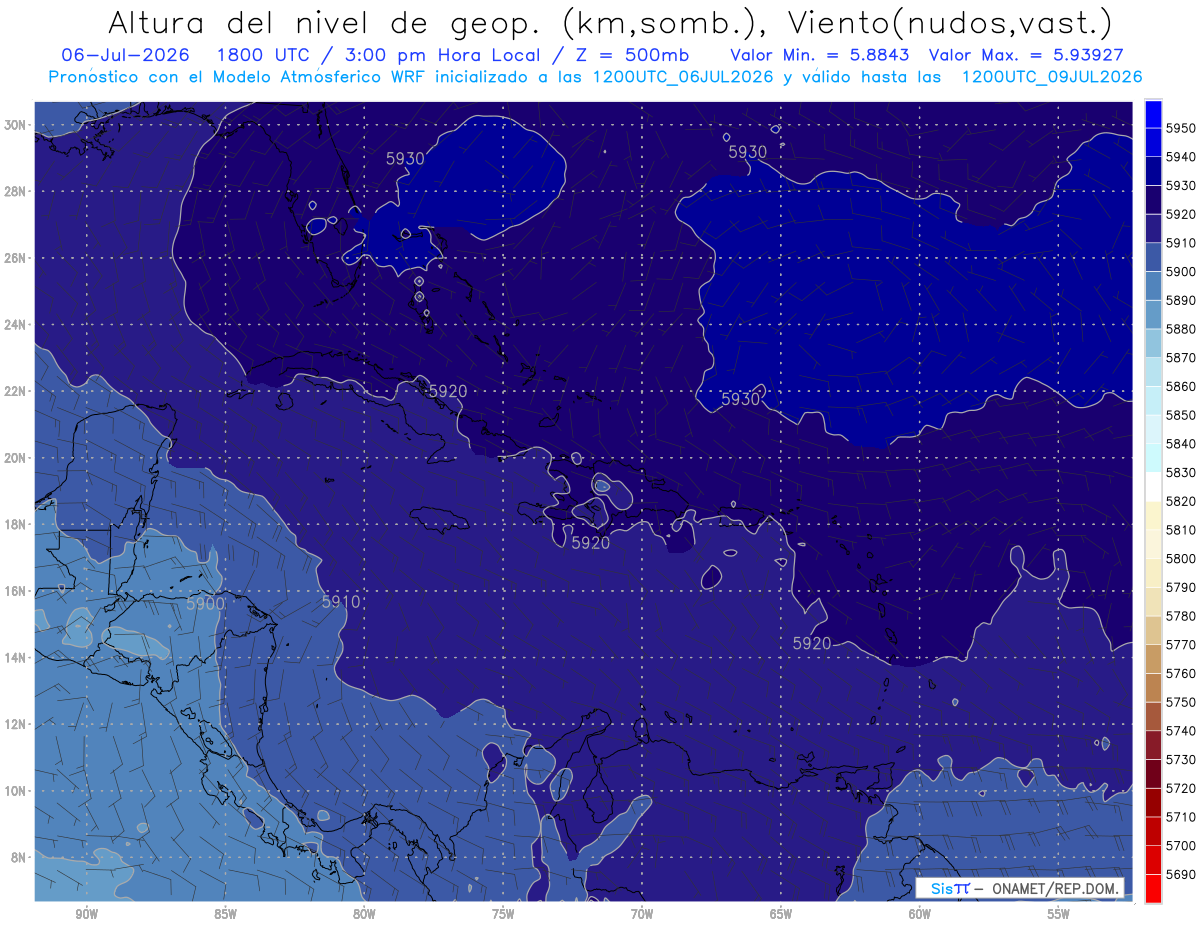Click the "85W" longitude axis label

225,915
